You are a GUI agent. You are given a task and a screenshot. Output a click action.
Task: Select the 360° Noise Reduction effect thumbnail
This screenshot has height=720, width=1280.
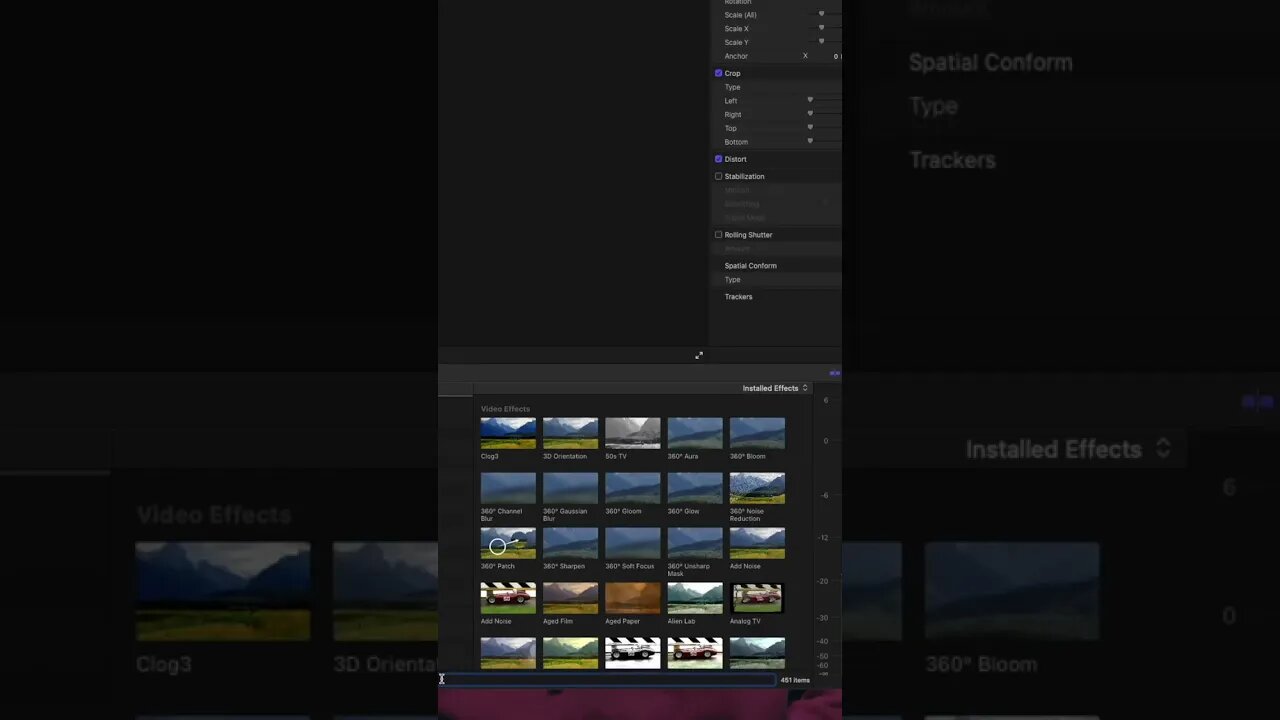pyautogui.click(x=757, y=488)
